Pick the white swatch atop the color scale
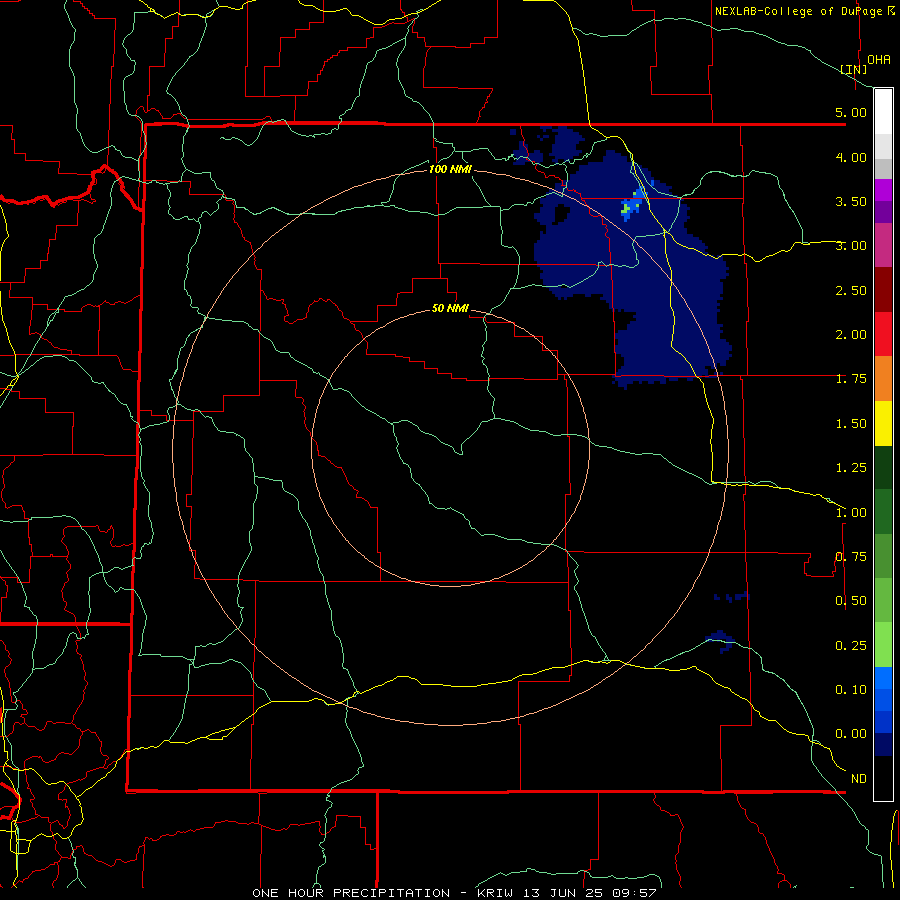The image size is (900, 900). (x=883, y=111)
